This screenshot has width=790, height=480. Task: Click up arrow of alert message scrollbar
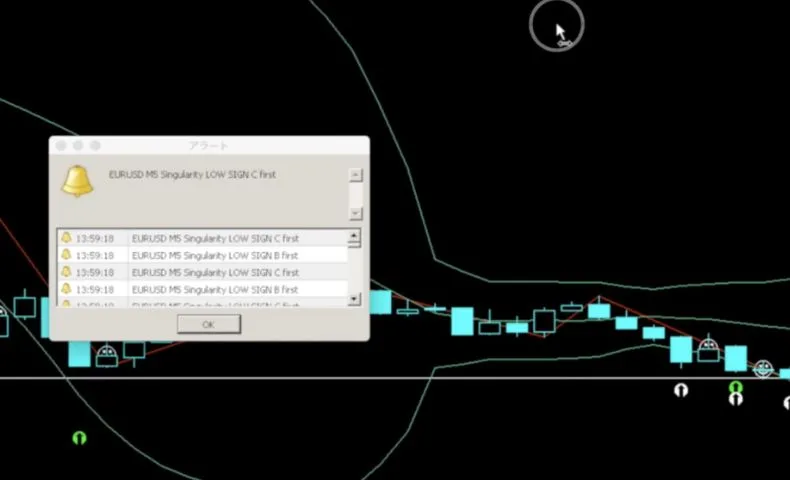356,175
